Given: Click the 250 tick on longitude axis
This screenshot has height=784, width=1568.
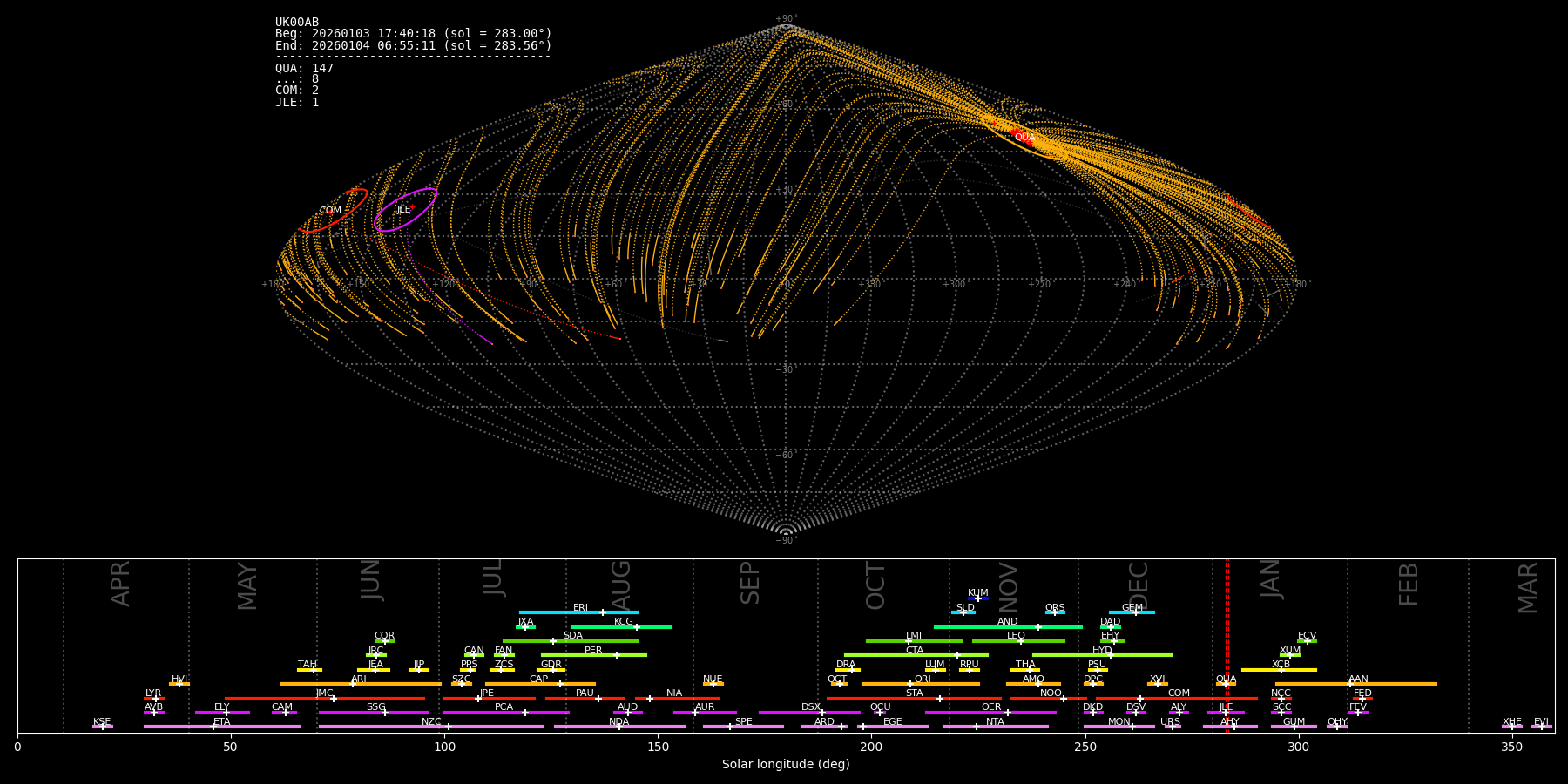Looking at the screenshot, I should click(x=1085, y=747).
